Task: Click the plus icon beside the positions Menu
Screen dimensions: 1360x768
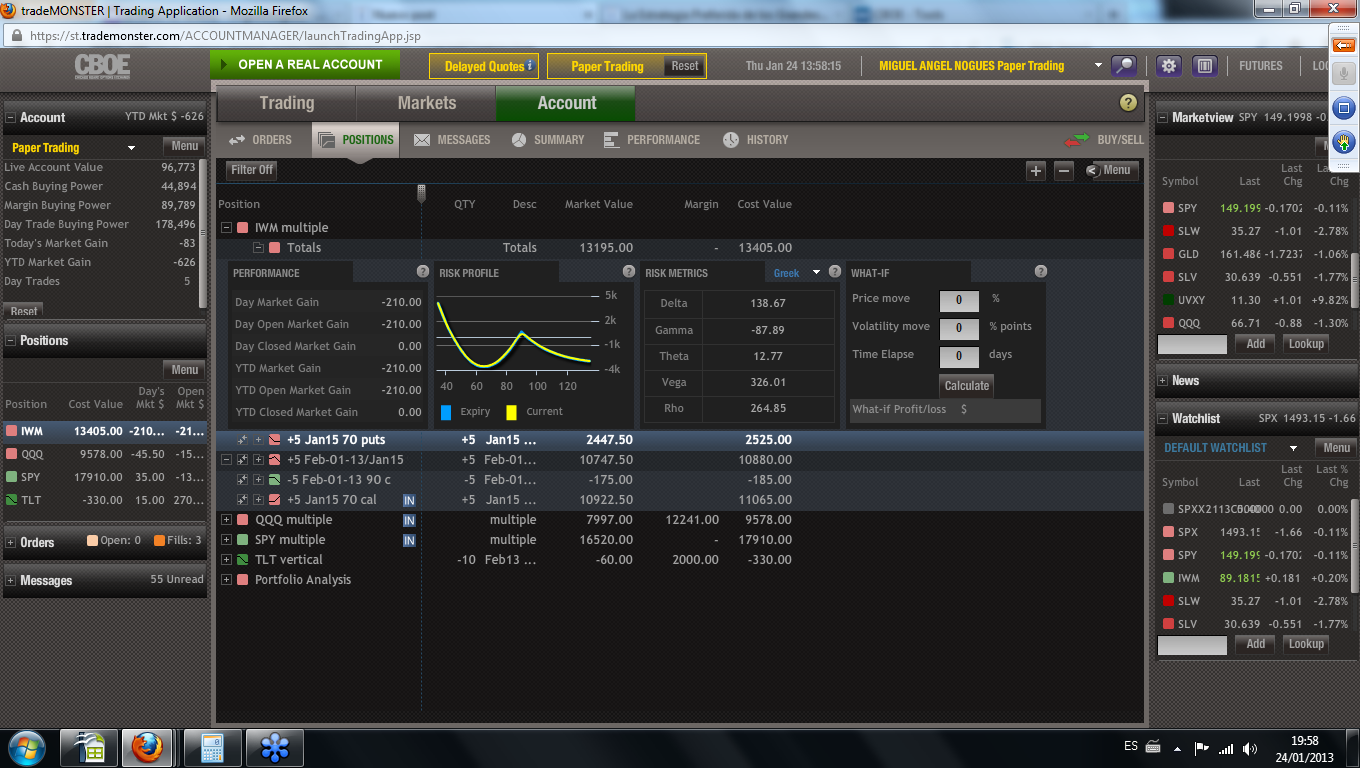Action: [1036, 171]
